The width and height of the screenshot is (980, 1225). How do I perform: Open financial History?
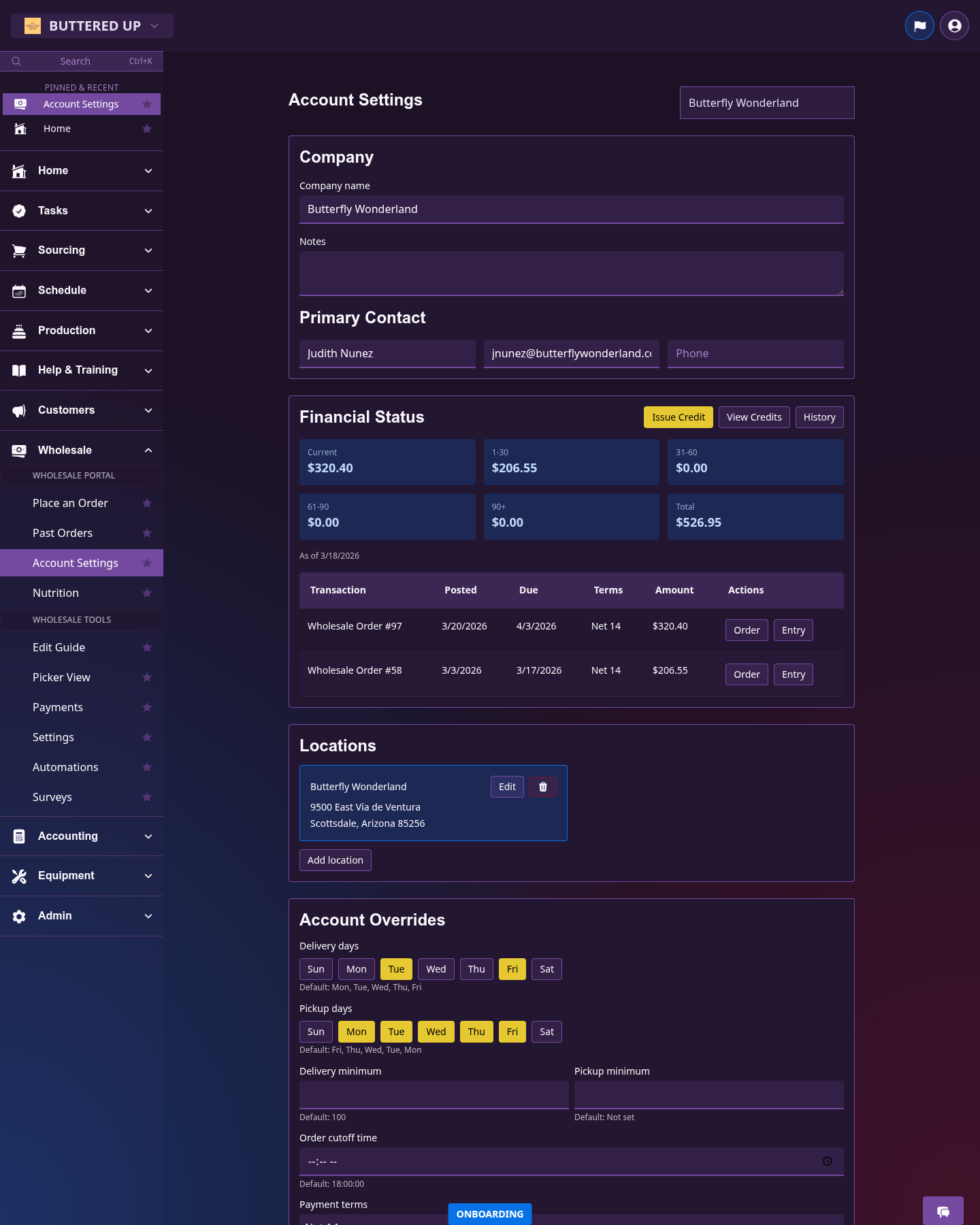coord(819,417)
